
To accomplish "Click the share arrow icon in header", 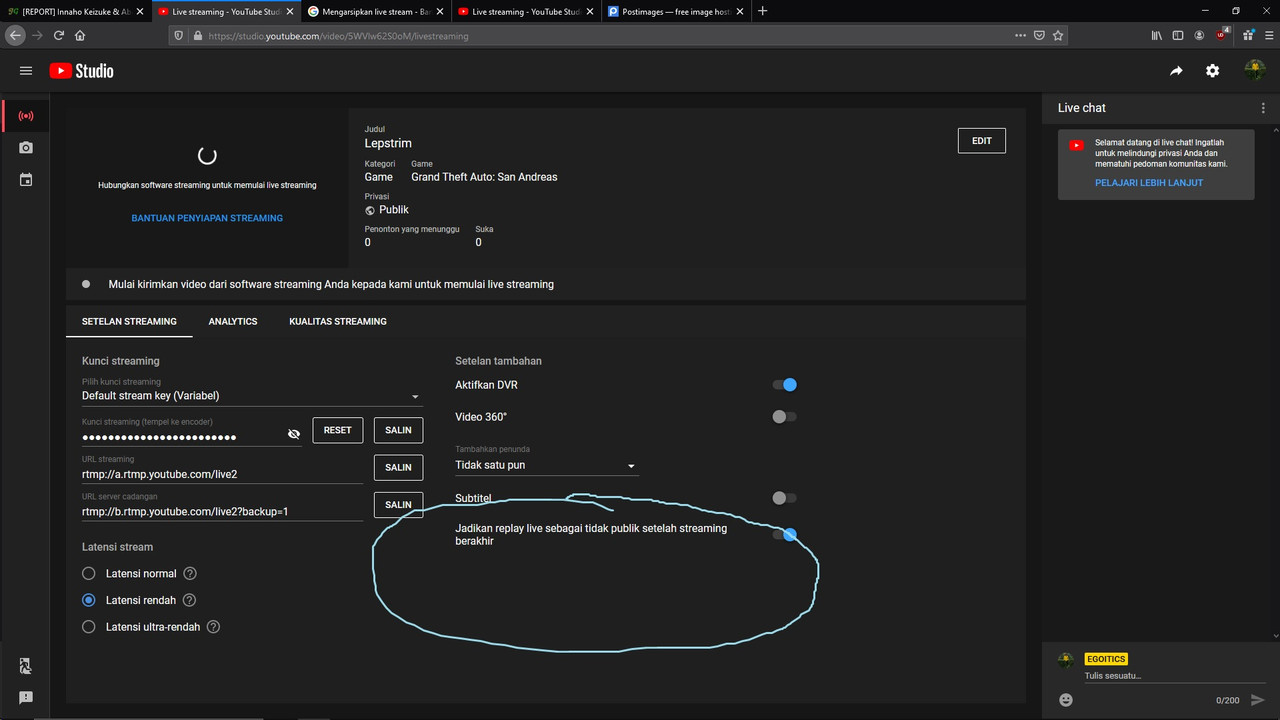I will click(x=1176, y=71).
